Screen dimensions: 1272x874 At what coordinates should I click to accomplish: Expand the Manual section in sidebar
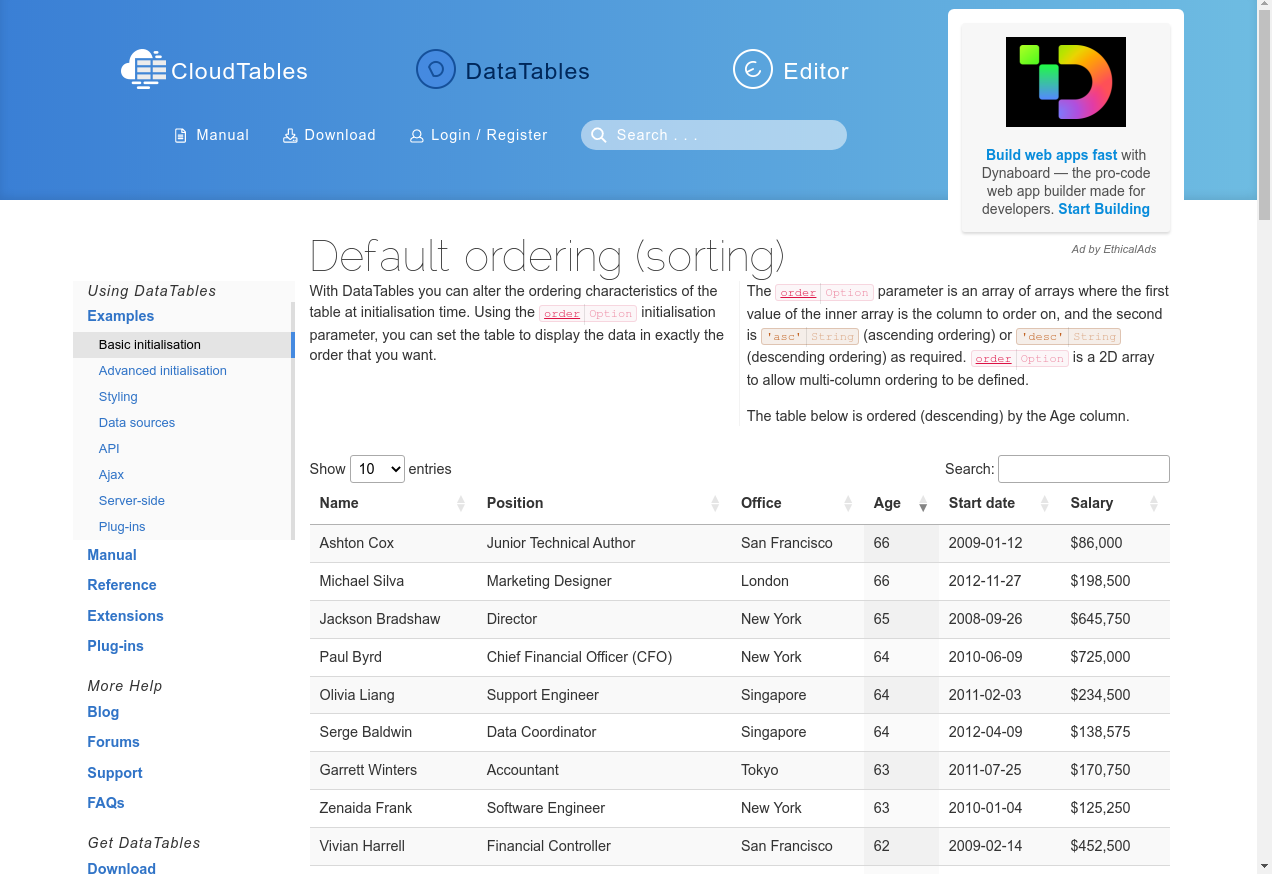tap(112, 555)
